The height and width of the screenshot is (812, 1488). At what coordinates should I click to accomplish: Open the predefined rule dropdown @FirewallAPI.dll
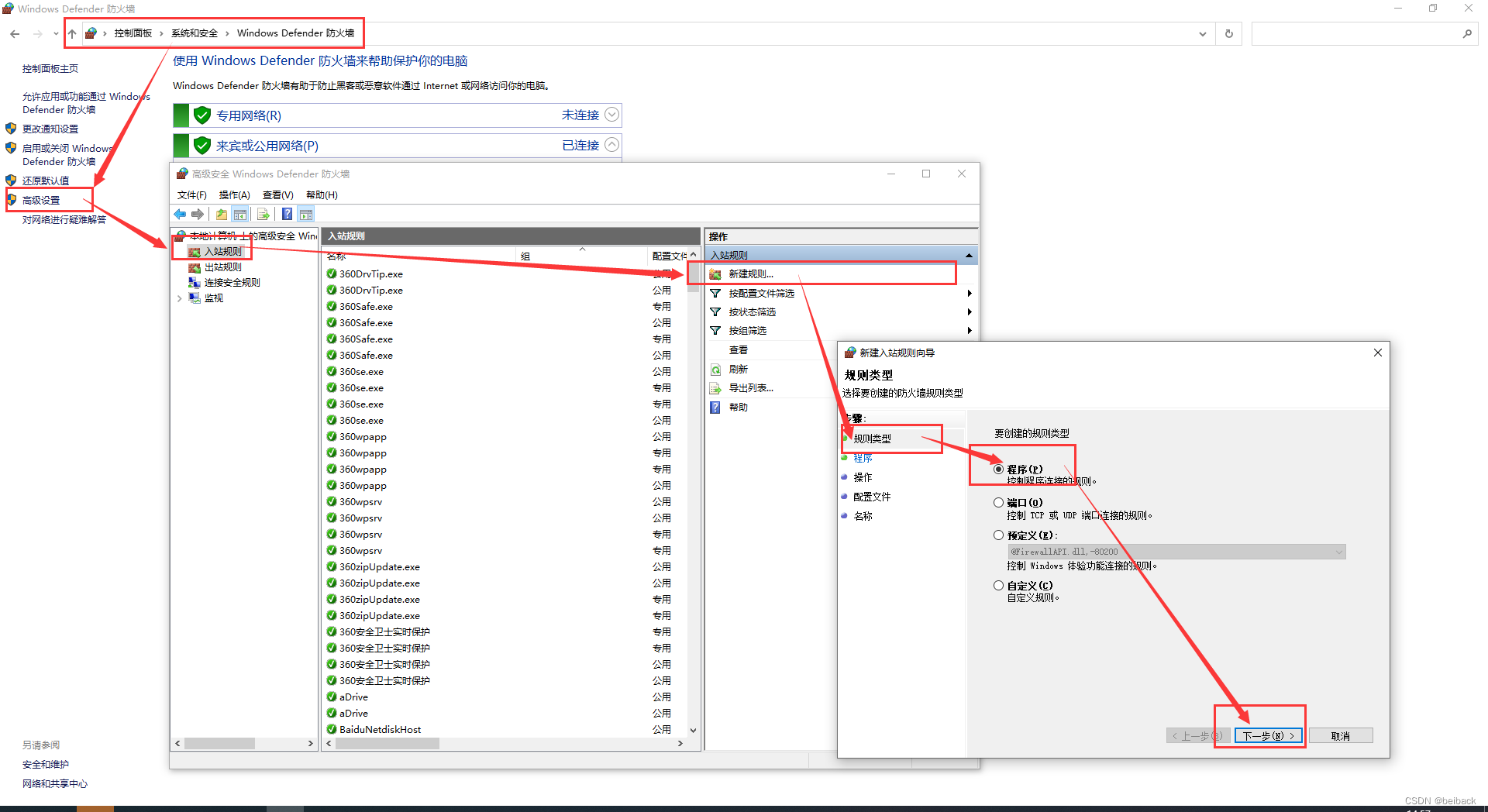point(1176,552)
